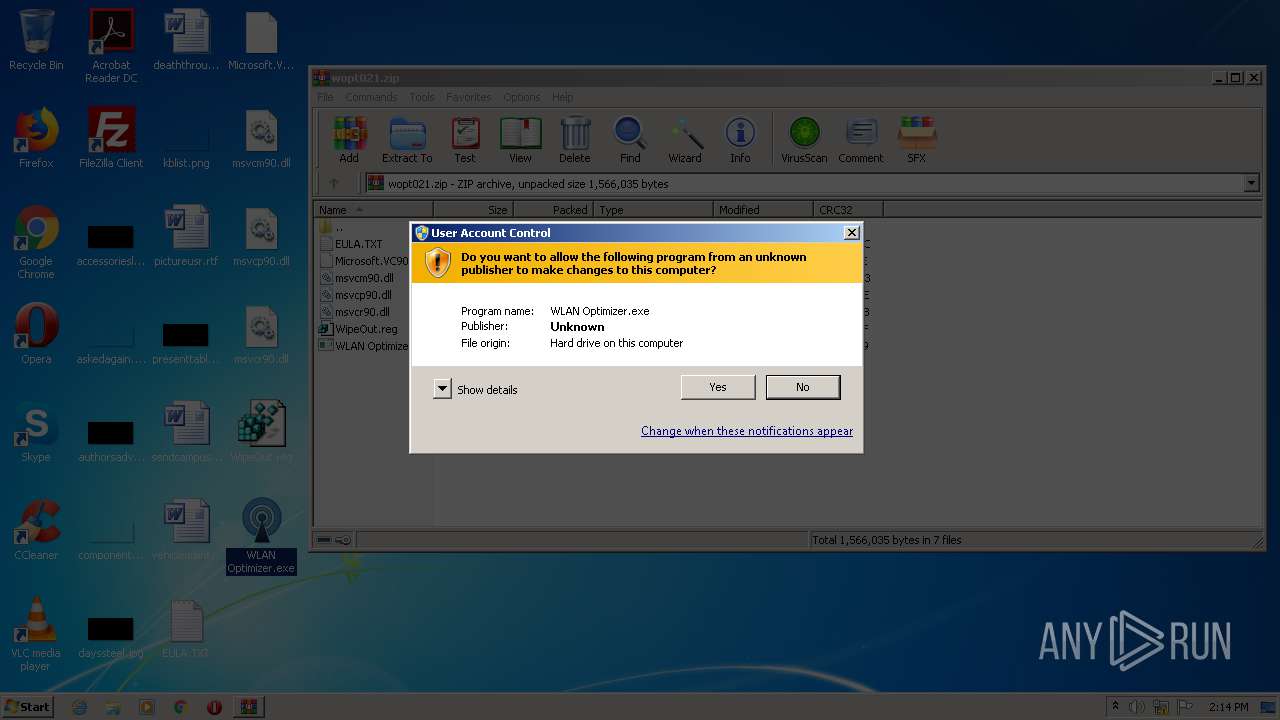Select EULA.TXT desktop file
This screenshot has height=720, width=1280.
[x=186, y=628]
